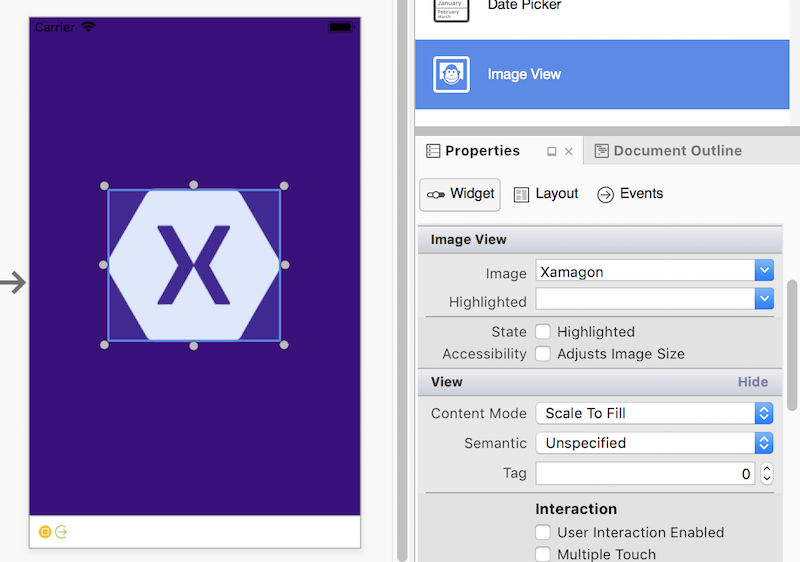Click the left-middle resize handle of image
The height and width of the screenshot is (562, 800).
point(103,265)
